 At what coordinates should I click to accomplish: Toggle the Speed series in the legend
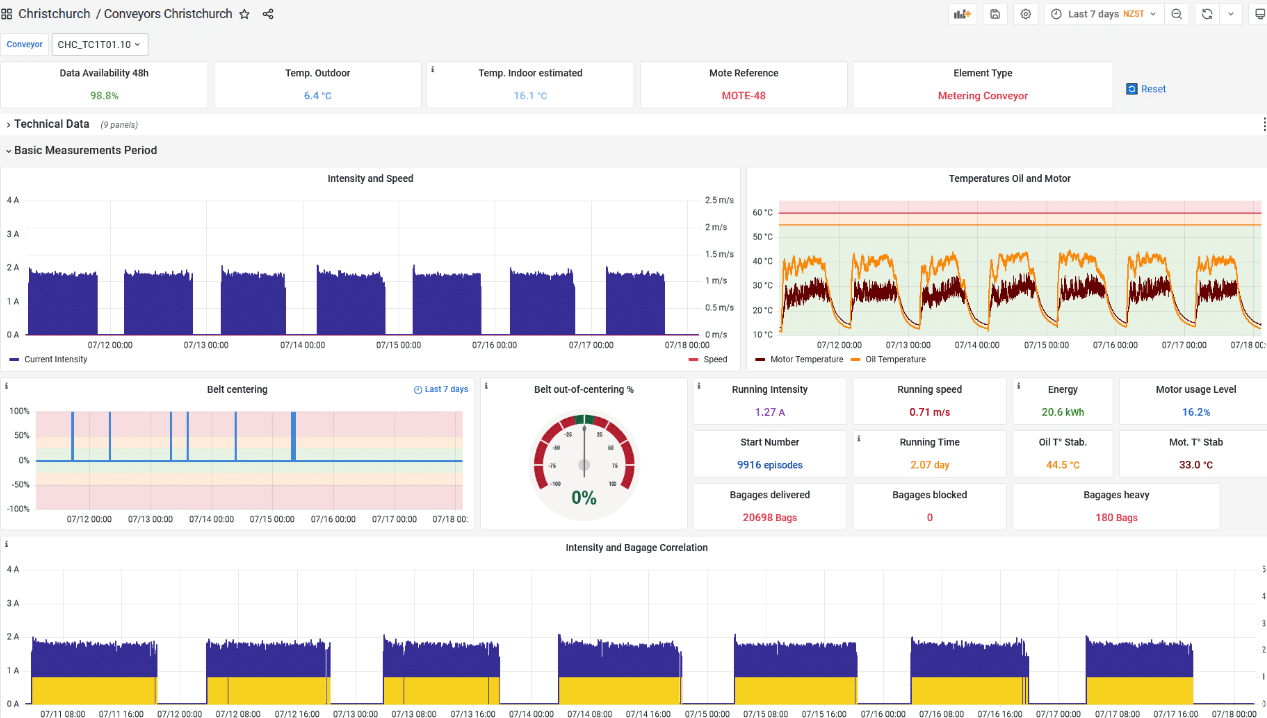pos(713,359)
